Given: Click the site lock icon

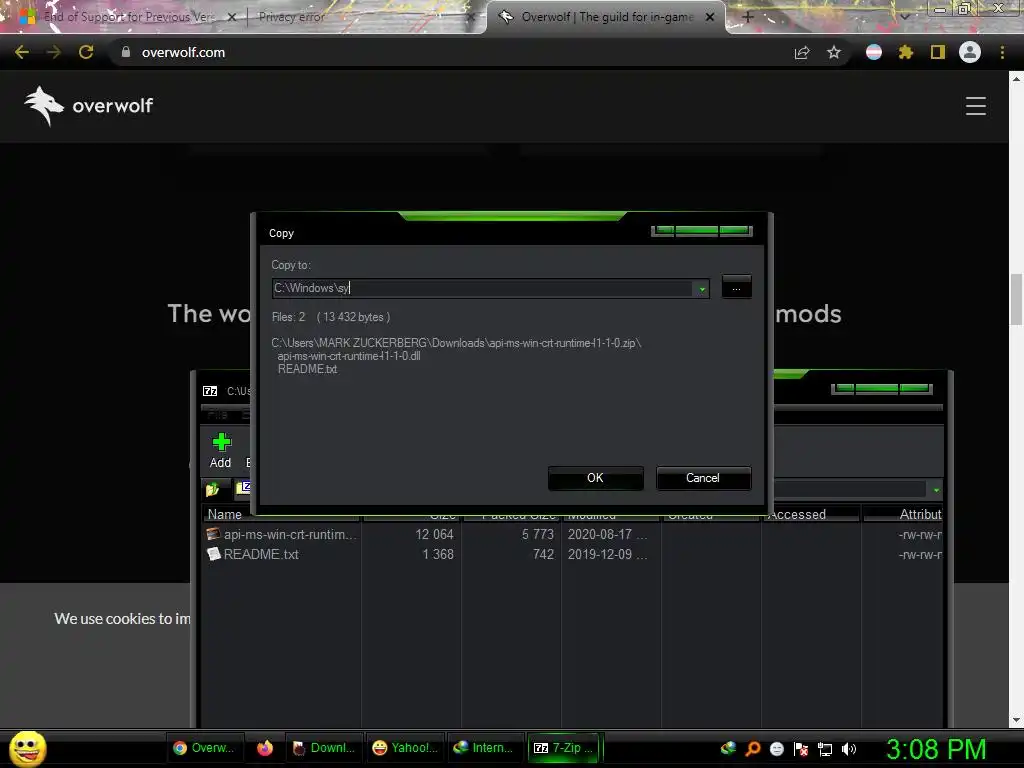Looking at the screenshot, I should pos(126,52).
